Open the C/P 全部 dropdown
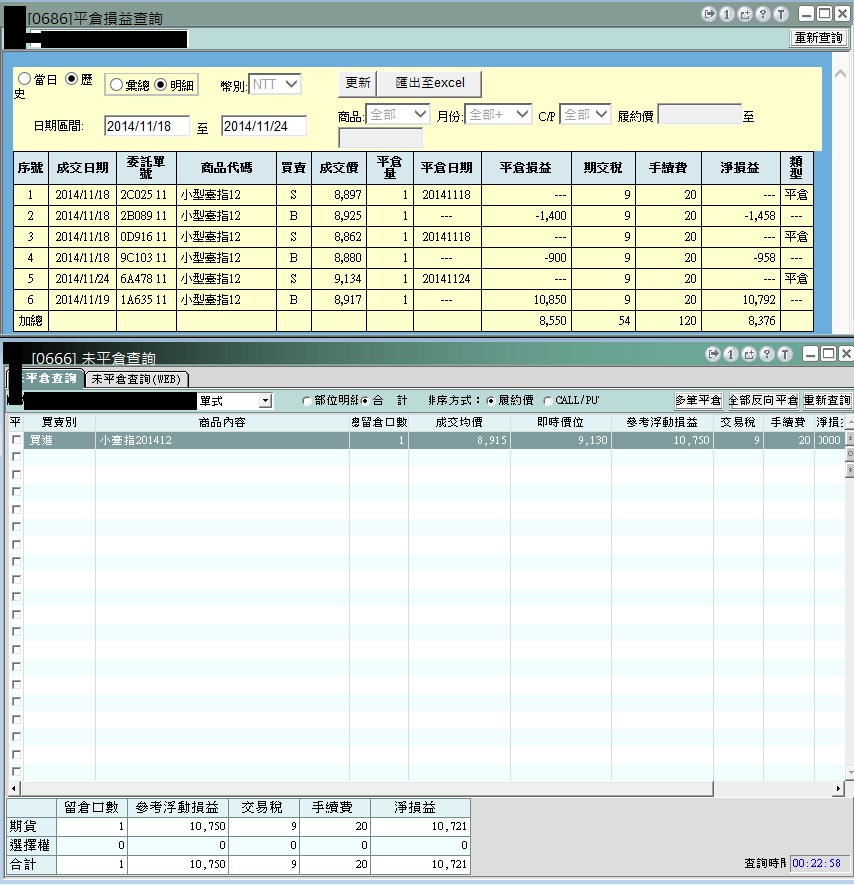 click(585, 115)
